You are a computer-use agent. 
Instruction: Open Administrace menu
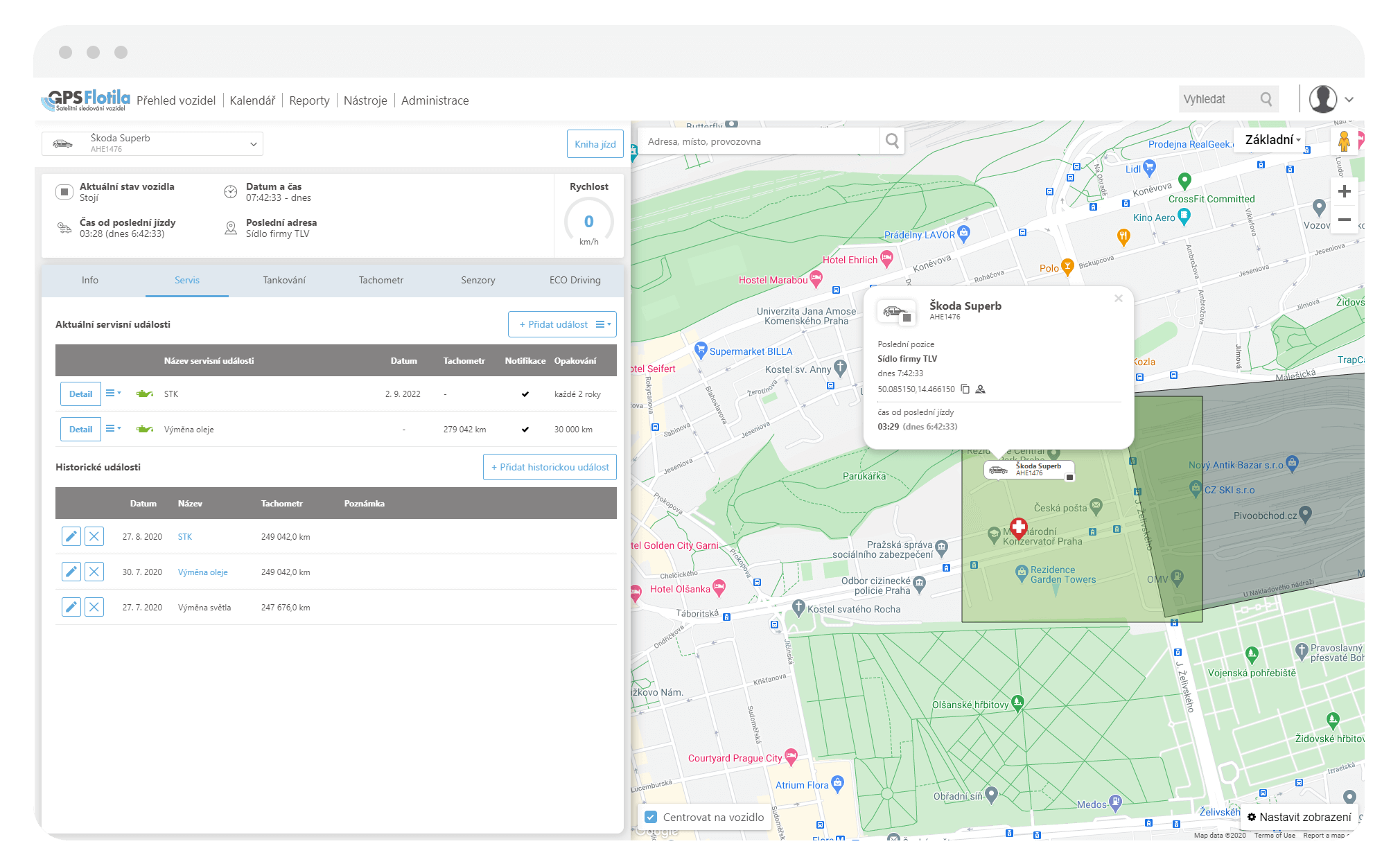pyautogui.click(x=435, y=100)
